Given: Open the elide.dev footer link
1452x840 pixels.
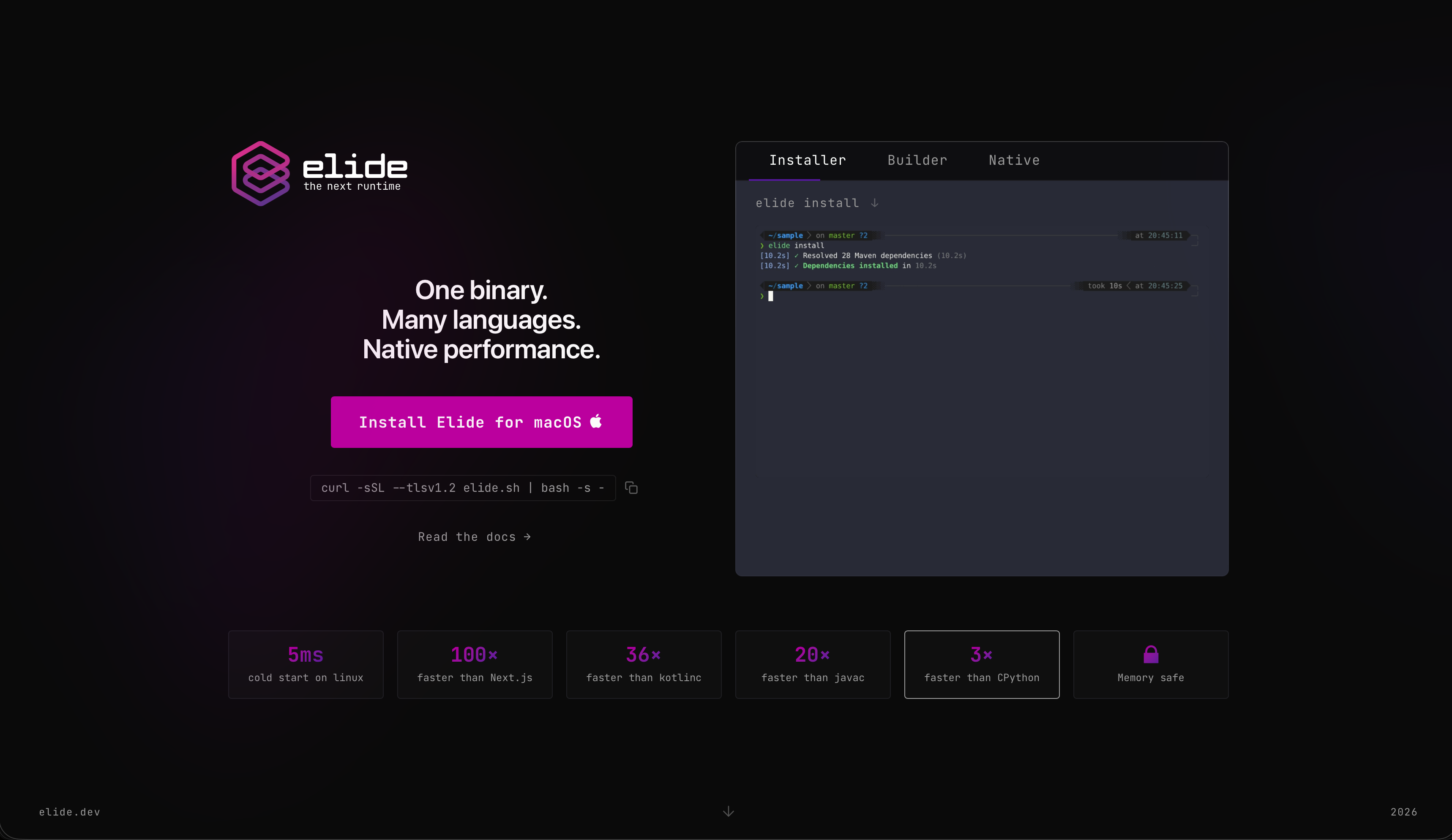Looking at the screenshot, I should 69,812.
